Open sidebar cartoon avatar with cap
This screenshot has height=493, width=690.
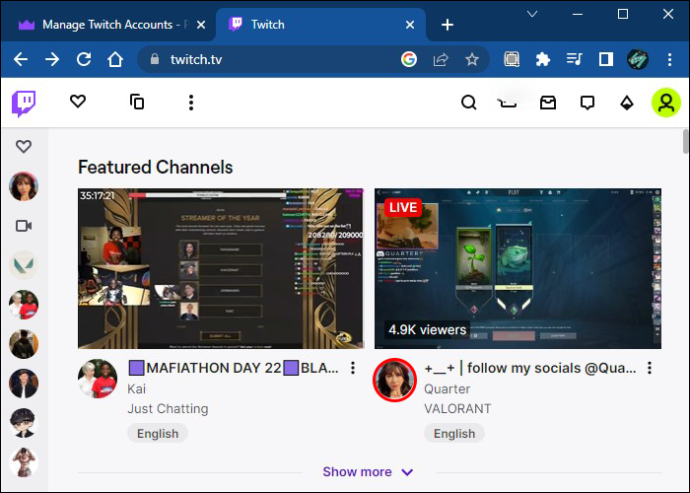24,423
